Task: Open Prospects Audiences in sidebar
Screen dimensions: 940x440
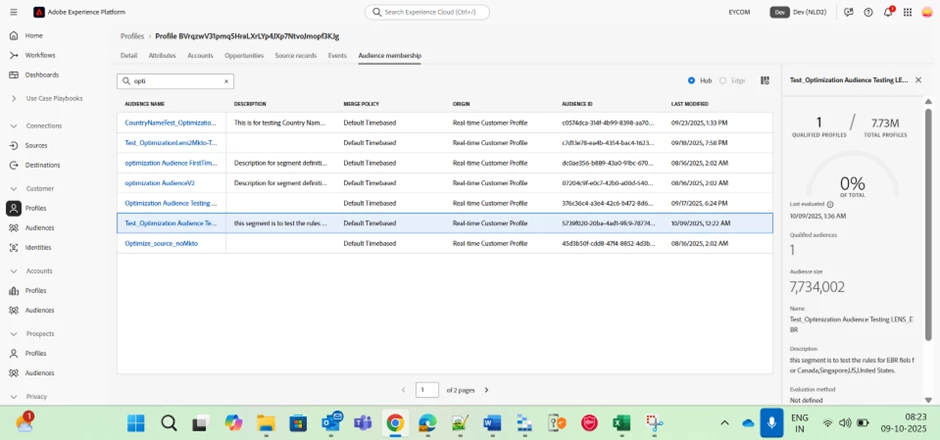Action: 40,373
